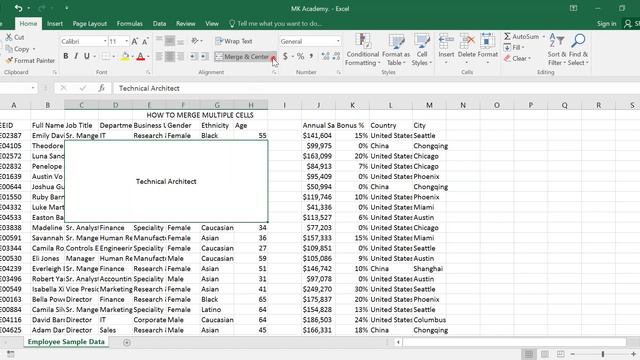Image resolution: width=640 pixels, height=360 pixels.
Task: Expand AutoSum dropdown arrow
Action: [x=543, y=37]
